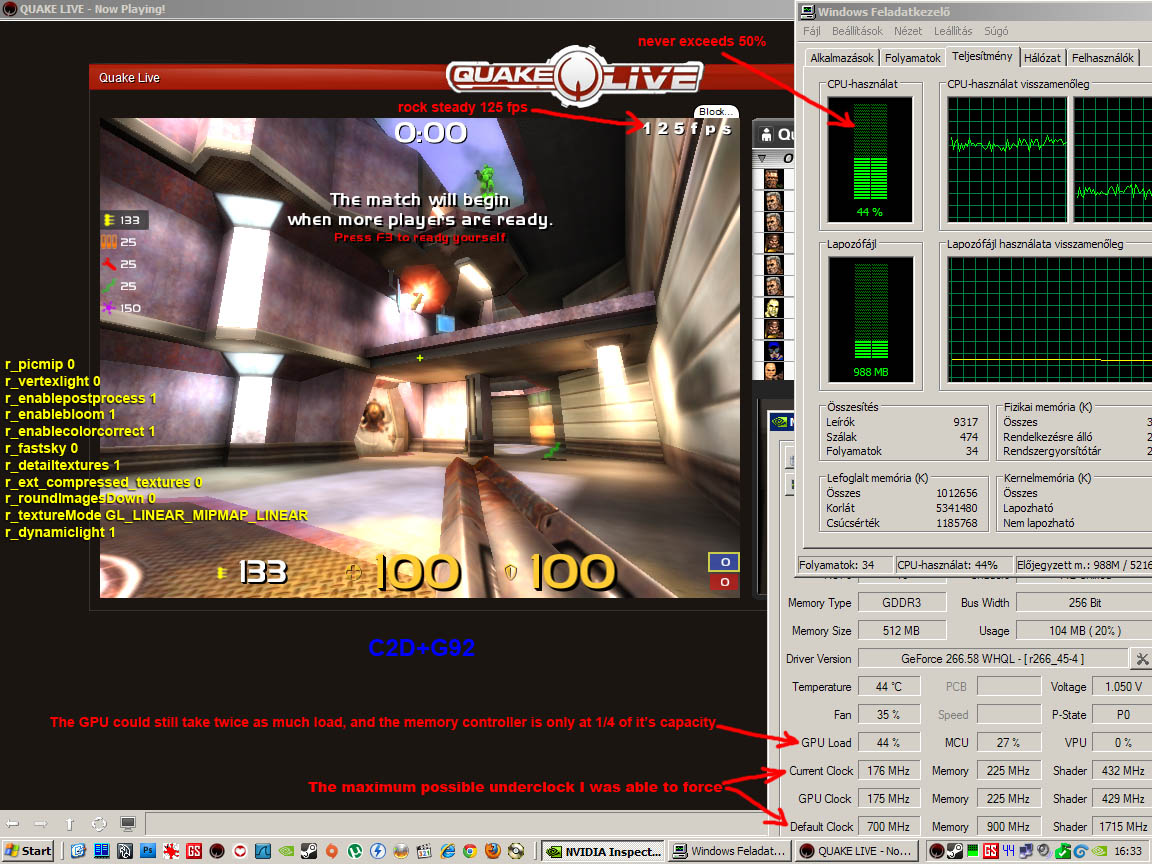Click the CPU usage history graph
The width and height of the screenshot is (1152, 864).
[1007, 159]
